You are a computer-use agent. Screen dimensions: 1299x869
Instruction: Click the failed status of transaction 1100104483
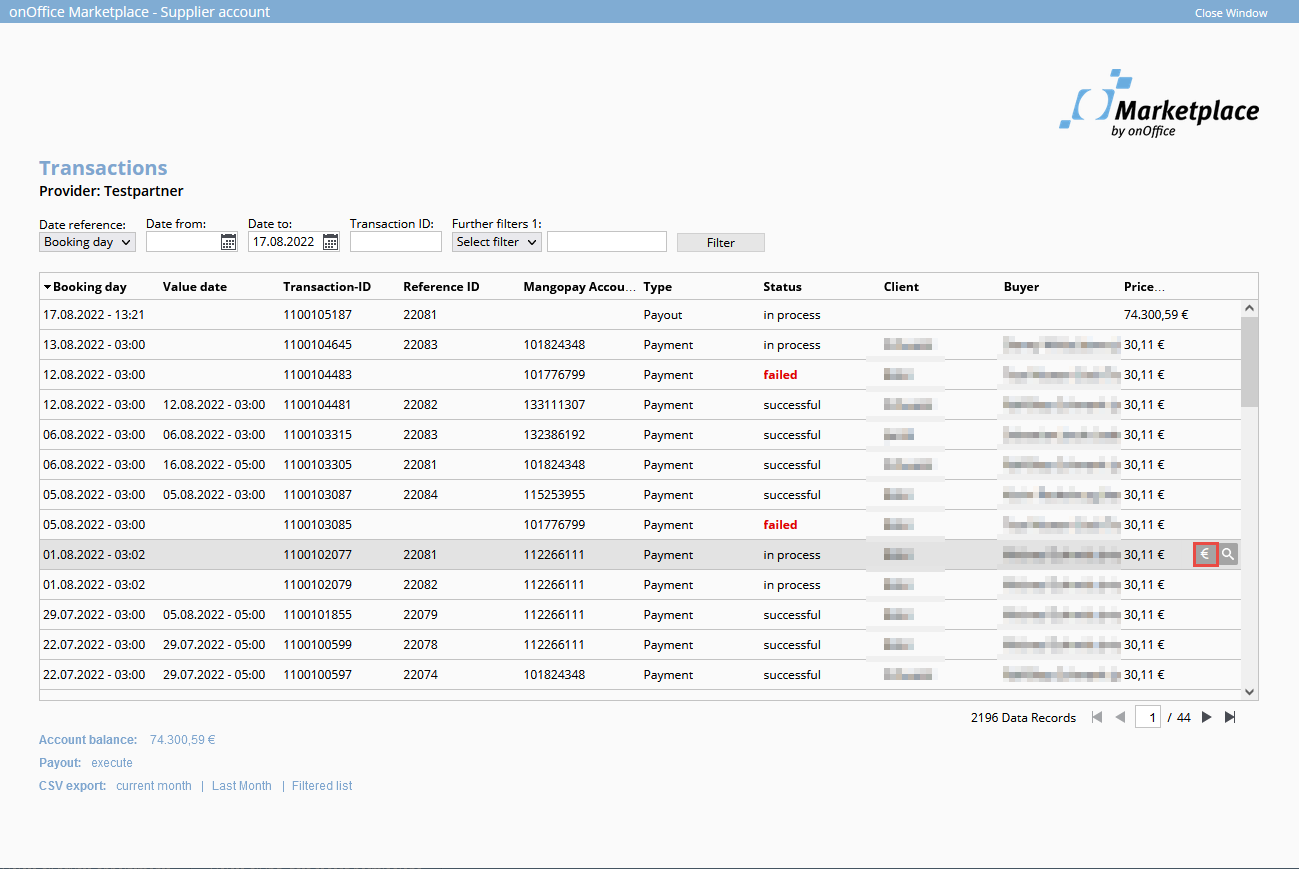point(780,375)
